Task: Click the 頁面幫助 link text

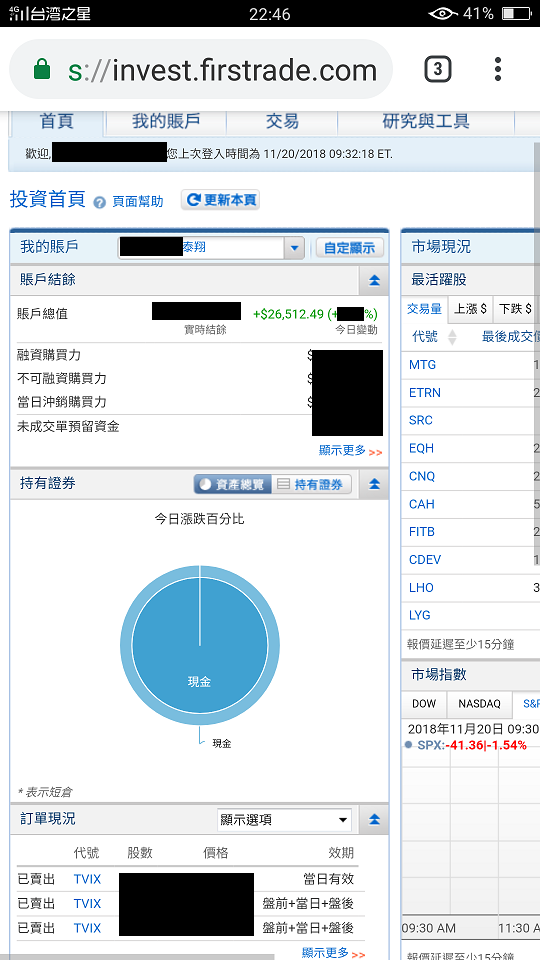Action: tap(138, 202)
